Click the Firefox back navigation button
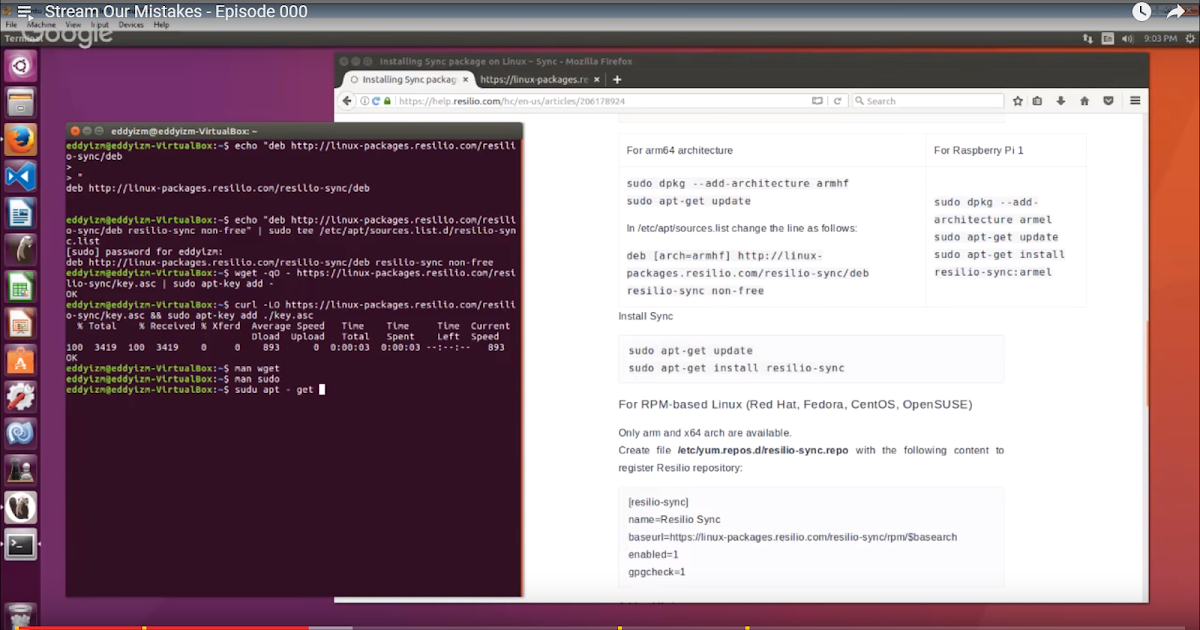The width and height of the screenshot is (1200, 630). pos(346,100)
